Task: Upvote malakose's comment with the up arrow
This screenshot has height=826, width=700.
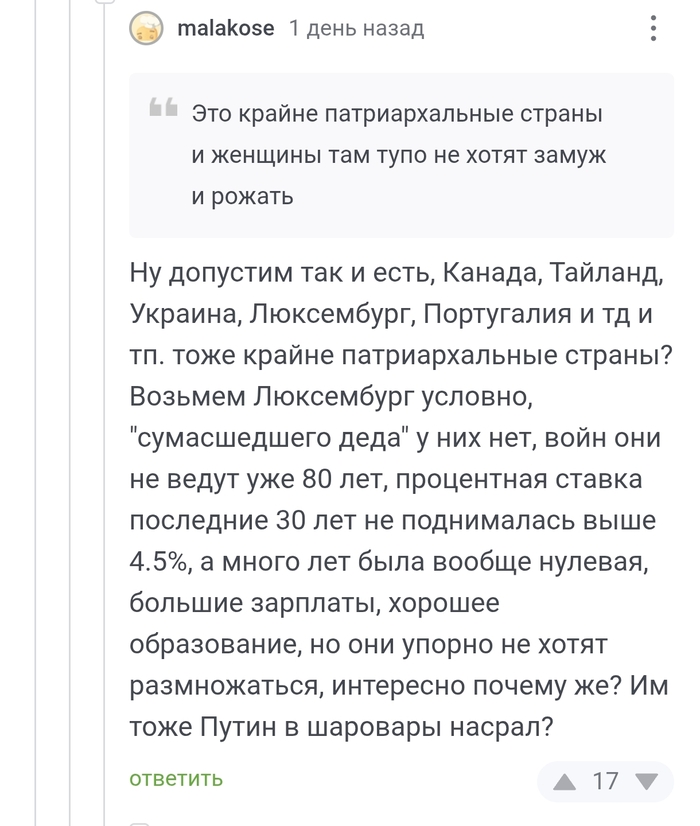Action: pyautogui.click(x=564, y=781)
